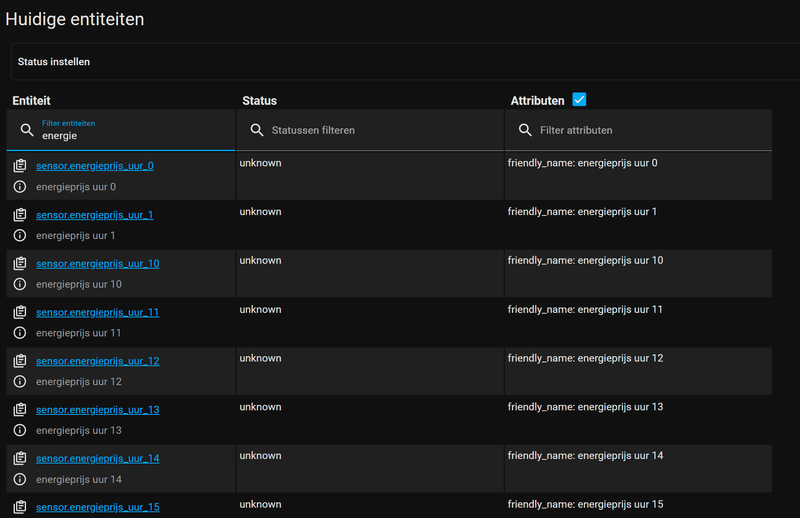
Task: Open info icon for energieprijs uur 12
Action: 20,382
